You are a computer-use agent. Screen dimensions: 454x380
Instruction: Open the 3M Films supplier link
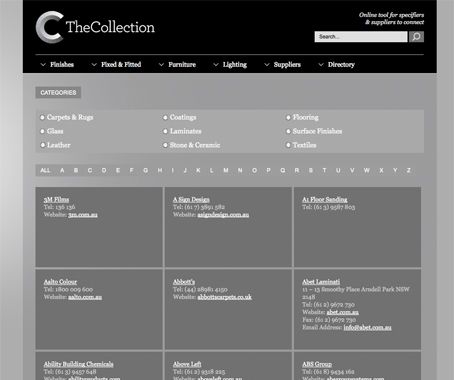click(56, 200)
